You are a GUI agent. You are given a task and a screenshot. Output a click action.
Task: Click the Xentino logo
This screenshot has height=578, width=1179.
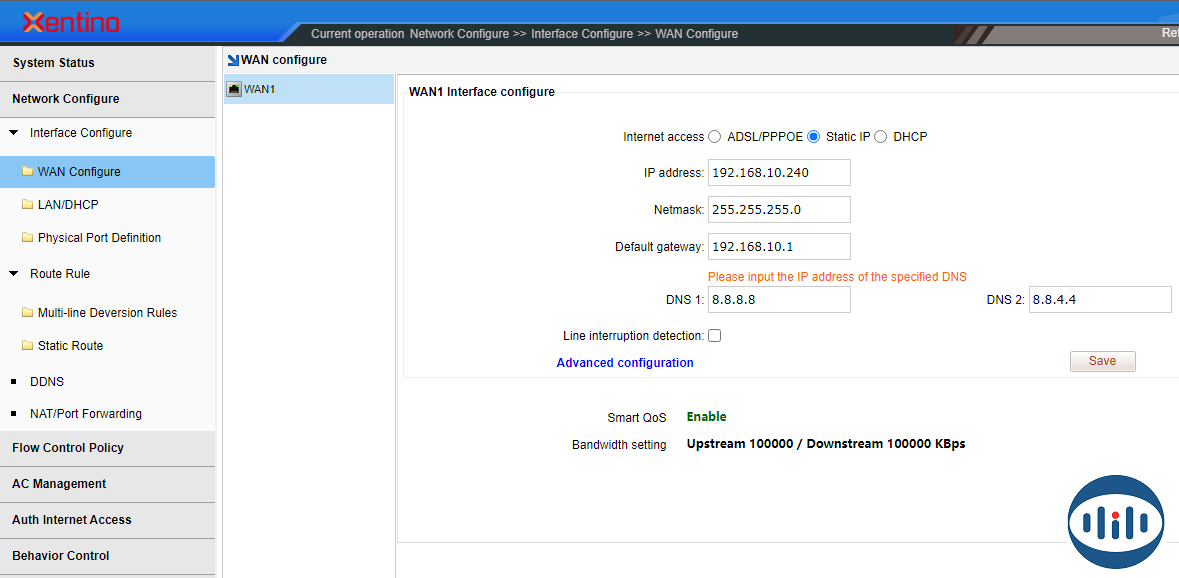[x=71, y=22]
